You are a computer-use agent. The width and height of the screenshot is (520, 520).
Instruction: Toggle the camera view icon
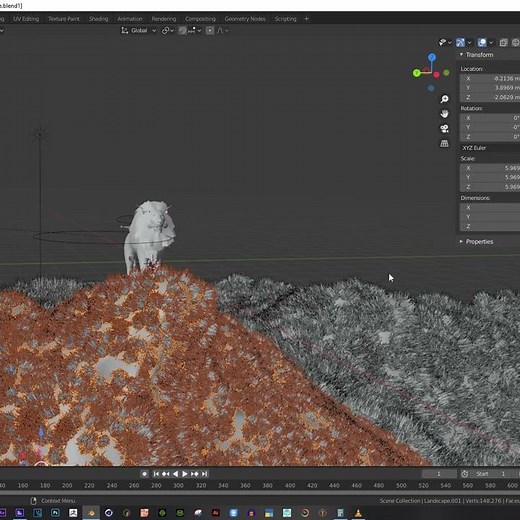444,128
